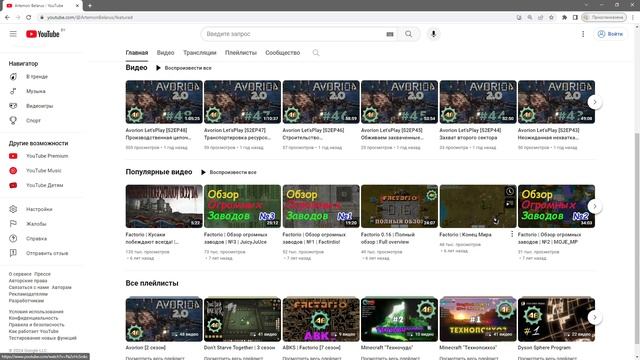This screenshot has height=360, width=640.
Task: Click the channel search magnifier icon
Action: tap(316, 53)
